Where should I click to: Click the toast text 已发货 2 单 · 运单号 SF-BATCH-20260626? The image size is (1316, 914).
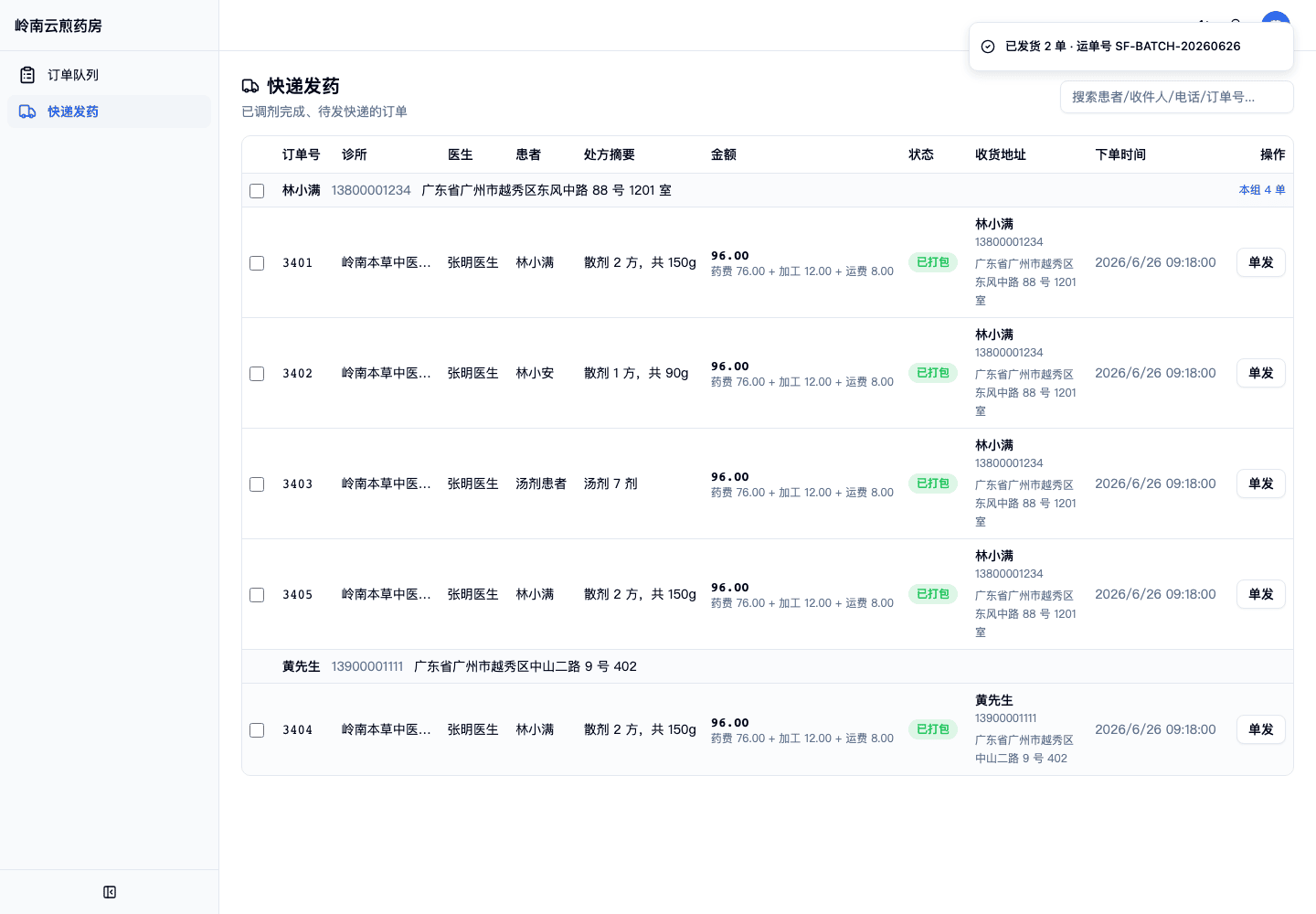pos(1123,47)
